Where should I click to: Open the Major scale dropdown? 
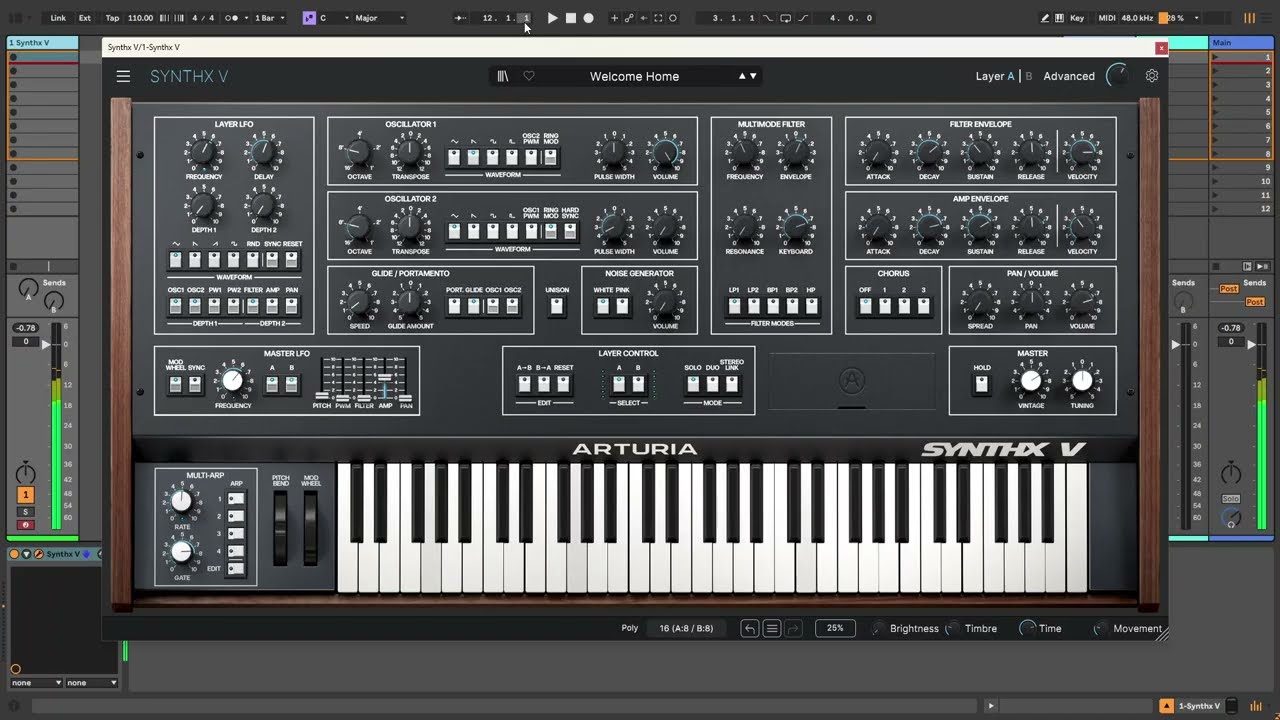pyautogui.click(x=380, y=18)
